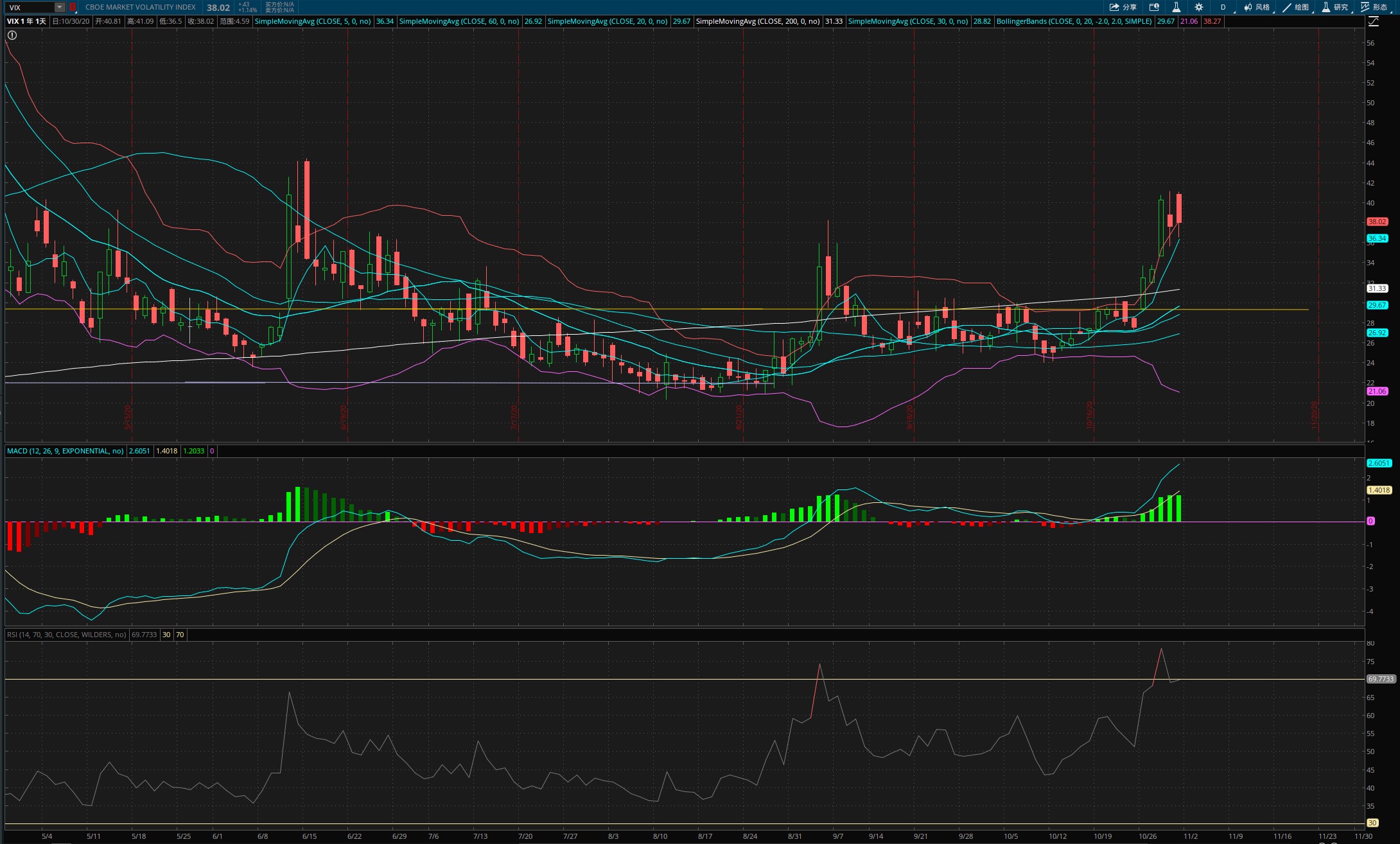Screen dimensions: 1400x844
Task: Open chart settings gear icon
Action: click(x=1198, y=7)
